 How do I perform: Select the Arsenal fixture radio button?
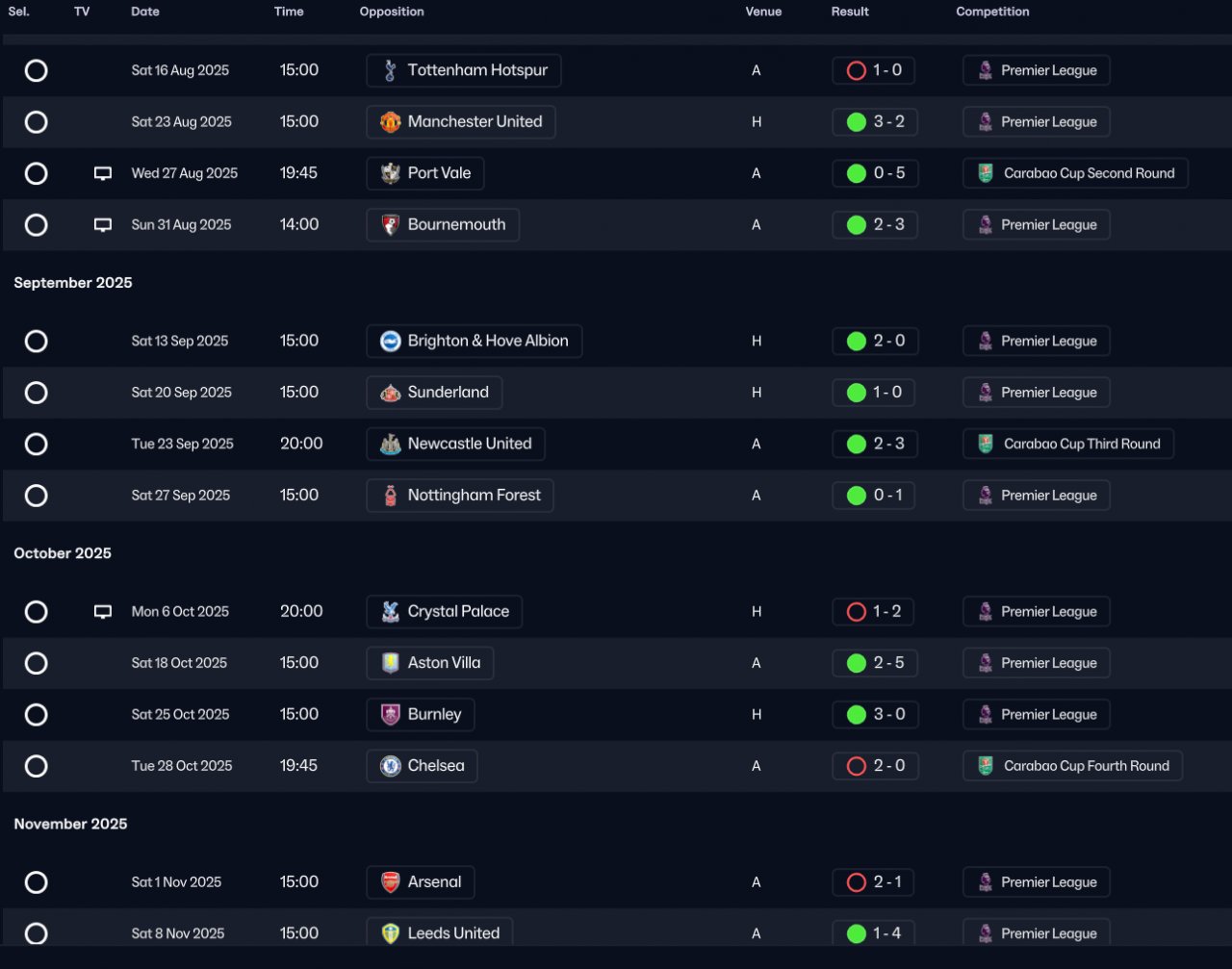[37, 882]
